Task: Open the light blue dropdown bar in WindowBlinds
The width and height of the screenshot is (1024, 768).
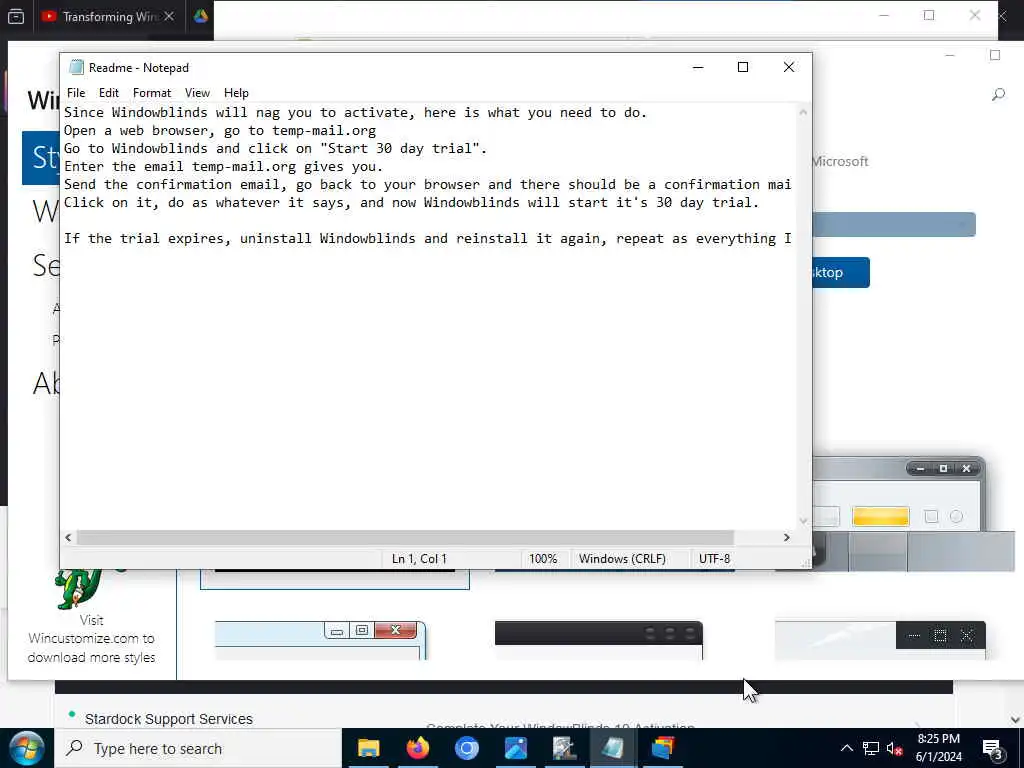Action: [x=894, y=225]
